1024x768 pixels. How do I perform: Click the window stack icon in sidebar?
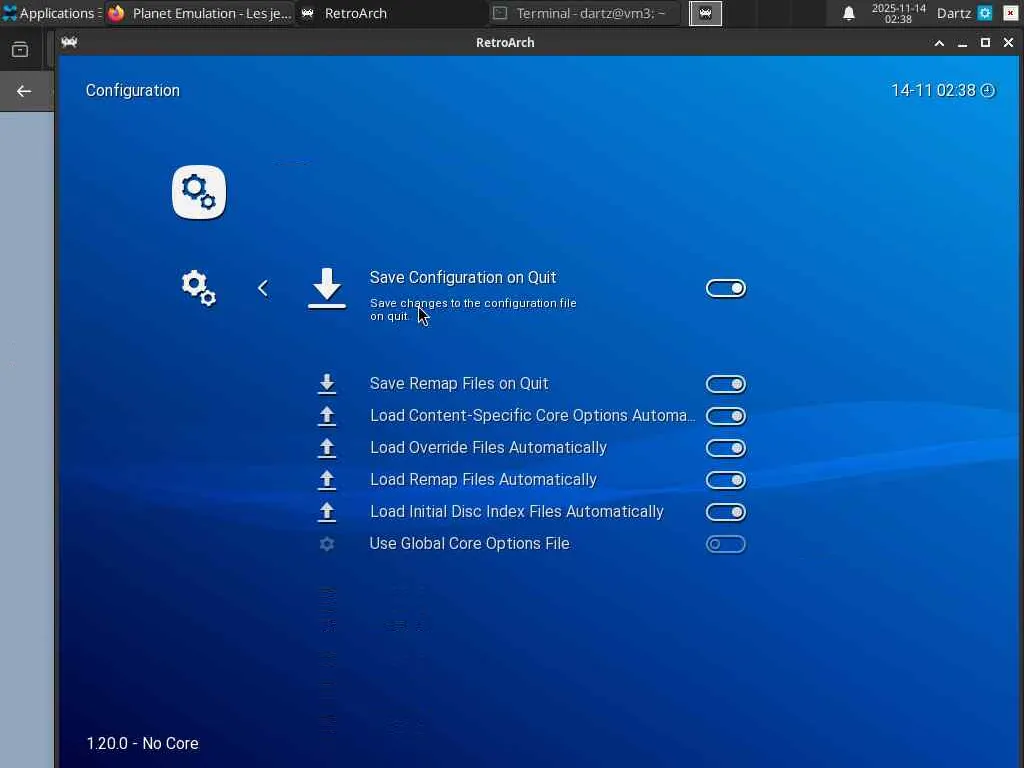tap(20, 50)
